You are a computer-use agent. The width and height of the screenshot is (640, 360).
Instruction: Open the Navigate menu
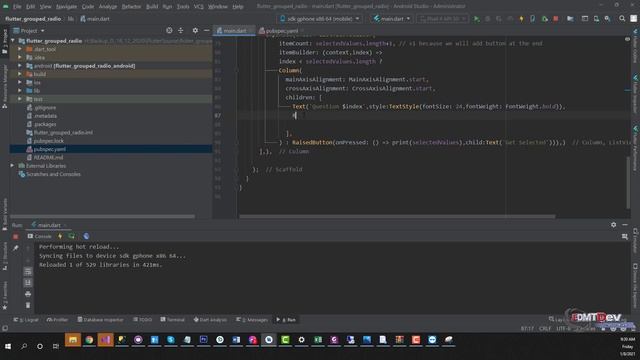pos(66,7)
